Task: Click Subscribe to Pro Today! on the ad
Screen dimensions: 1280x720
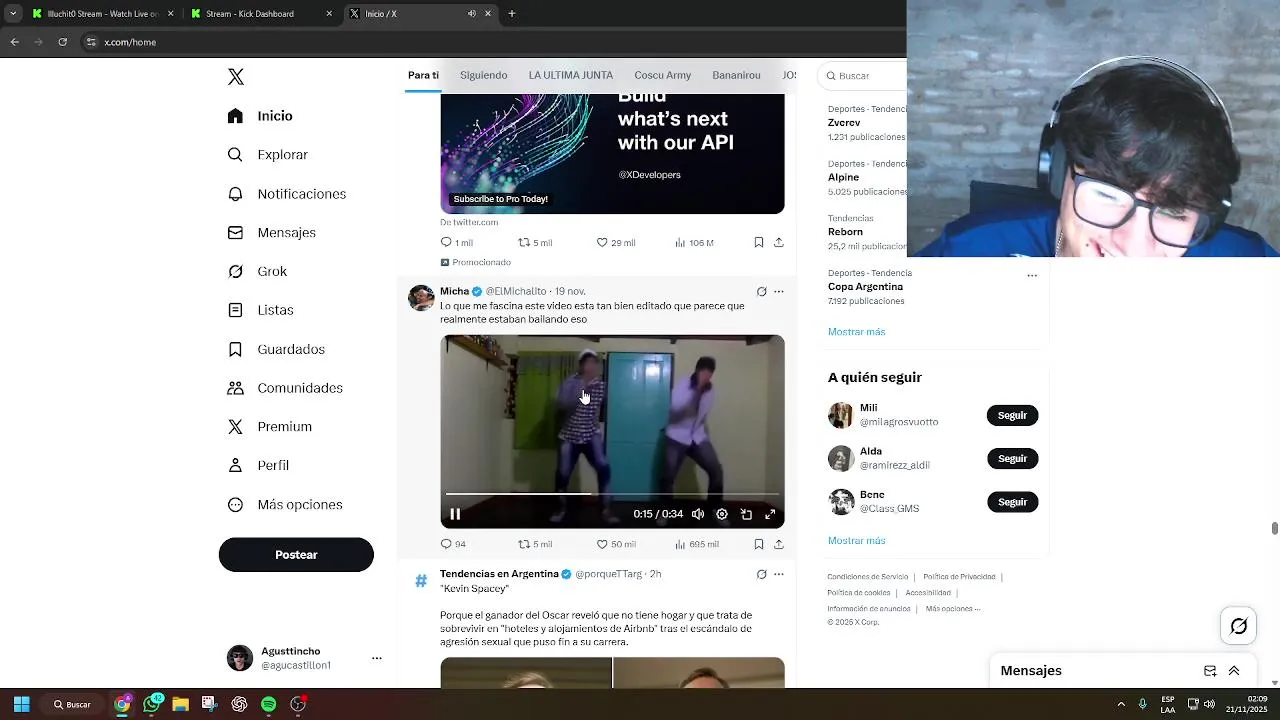Action: (500, 199)
